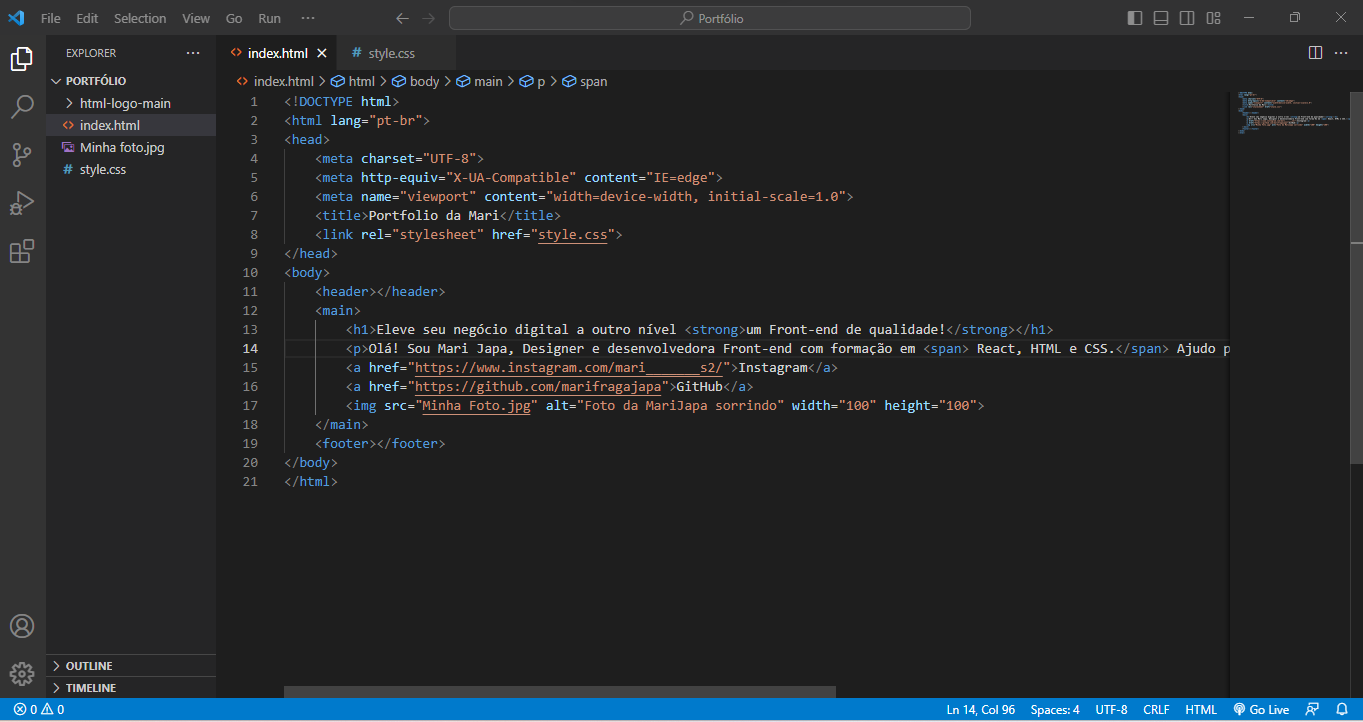Open the Selection menu
Image resolution: width=1363 pixels, height=722 pixels.
pos(140,18)
